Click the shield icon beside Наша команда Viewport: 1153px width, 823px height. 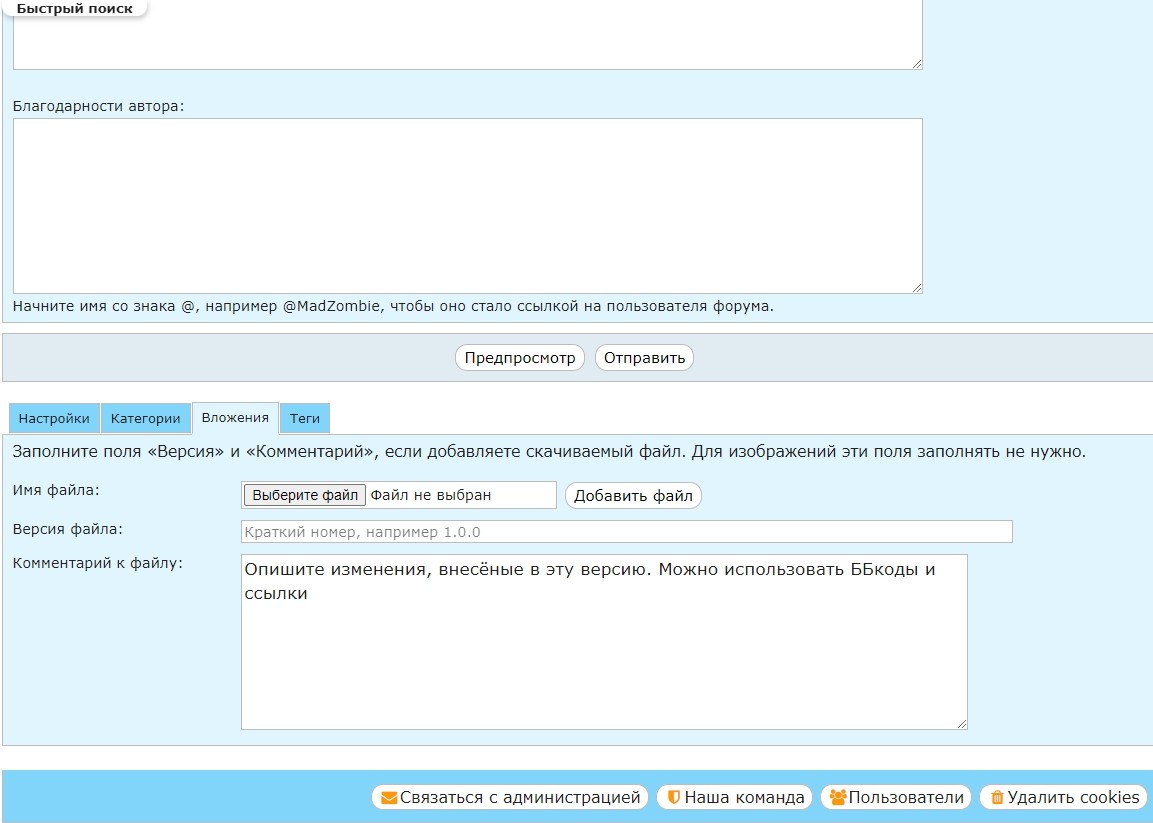[674, 798]
